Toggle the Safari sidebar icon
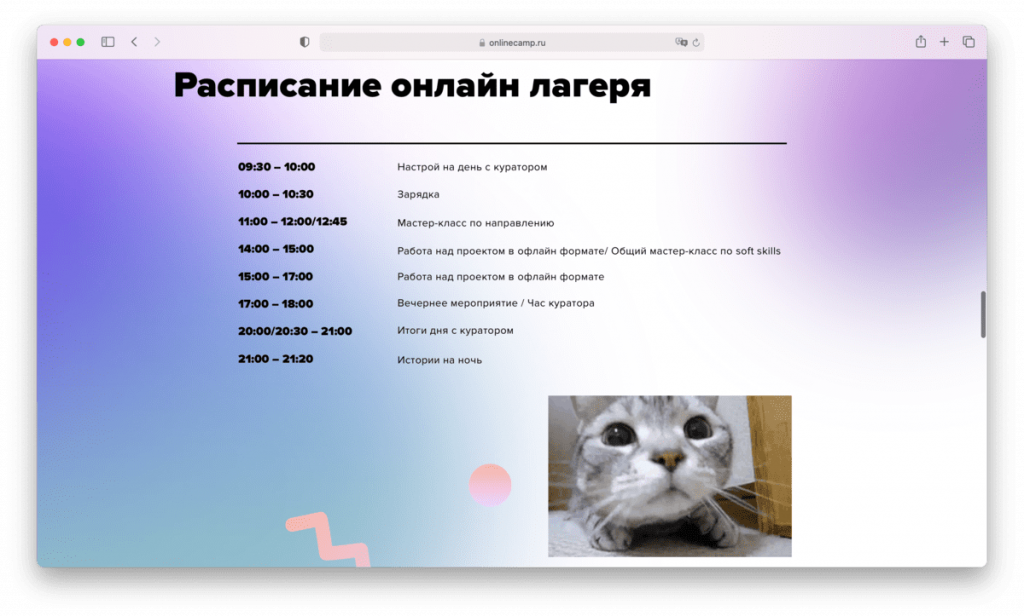Viewport: 1024px width, 616px height. pos(108,42)
